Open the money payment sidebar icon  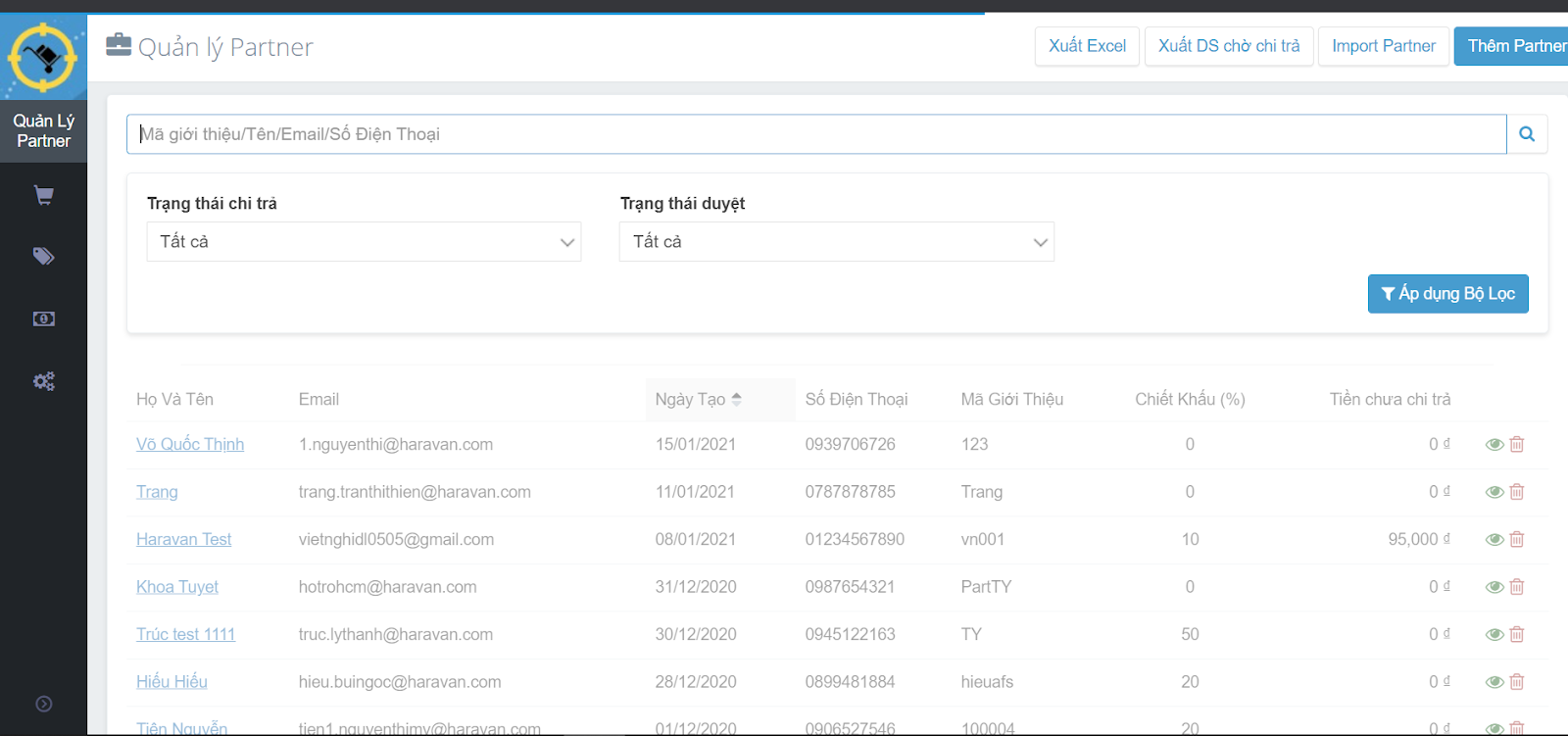(43, 319)
